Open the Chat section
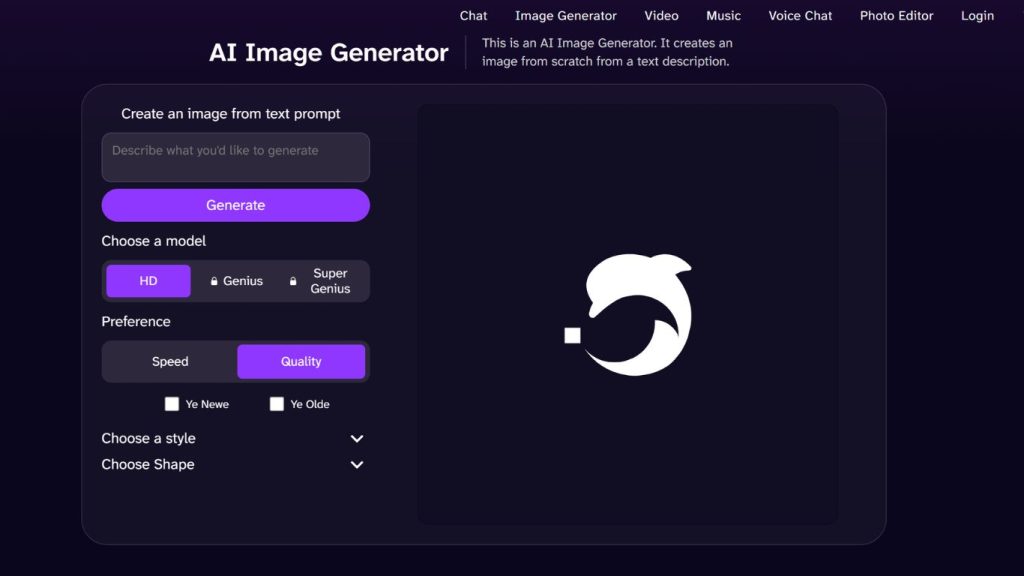Viewport: 1024px width, 576px height. 472,15
